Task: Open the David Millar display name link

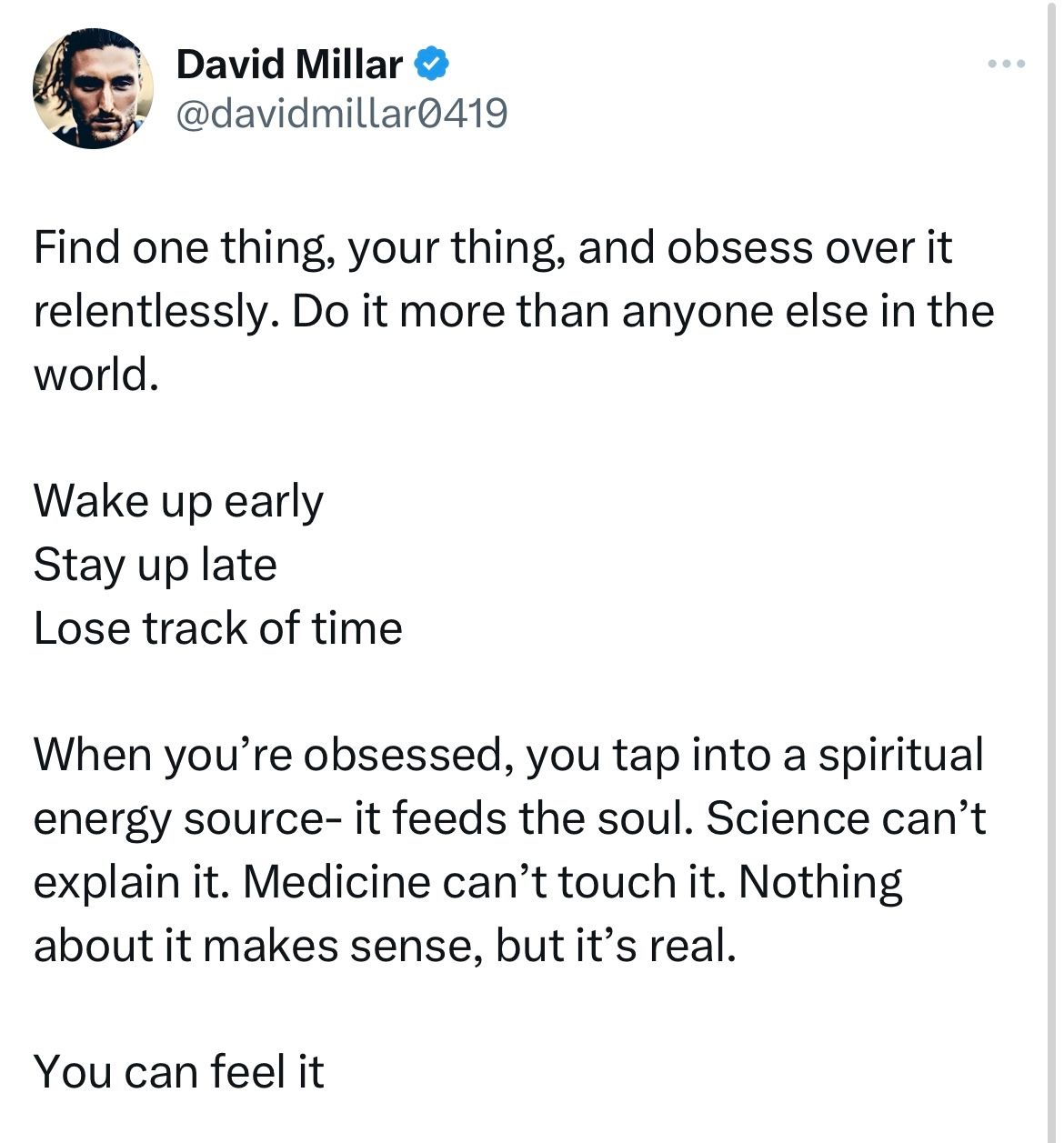Action: (x=289, y=65)
